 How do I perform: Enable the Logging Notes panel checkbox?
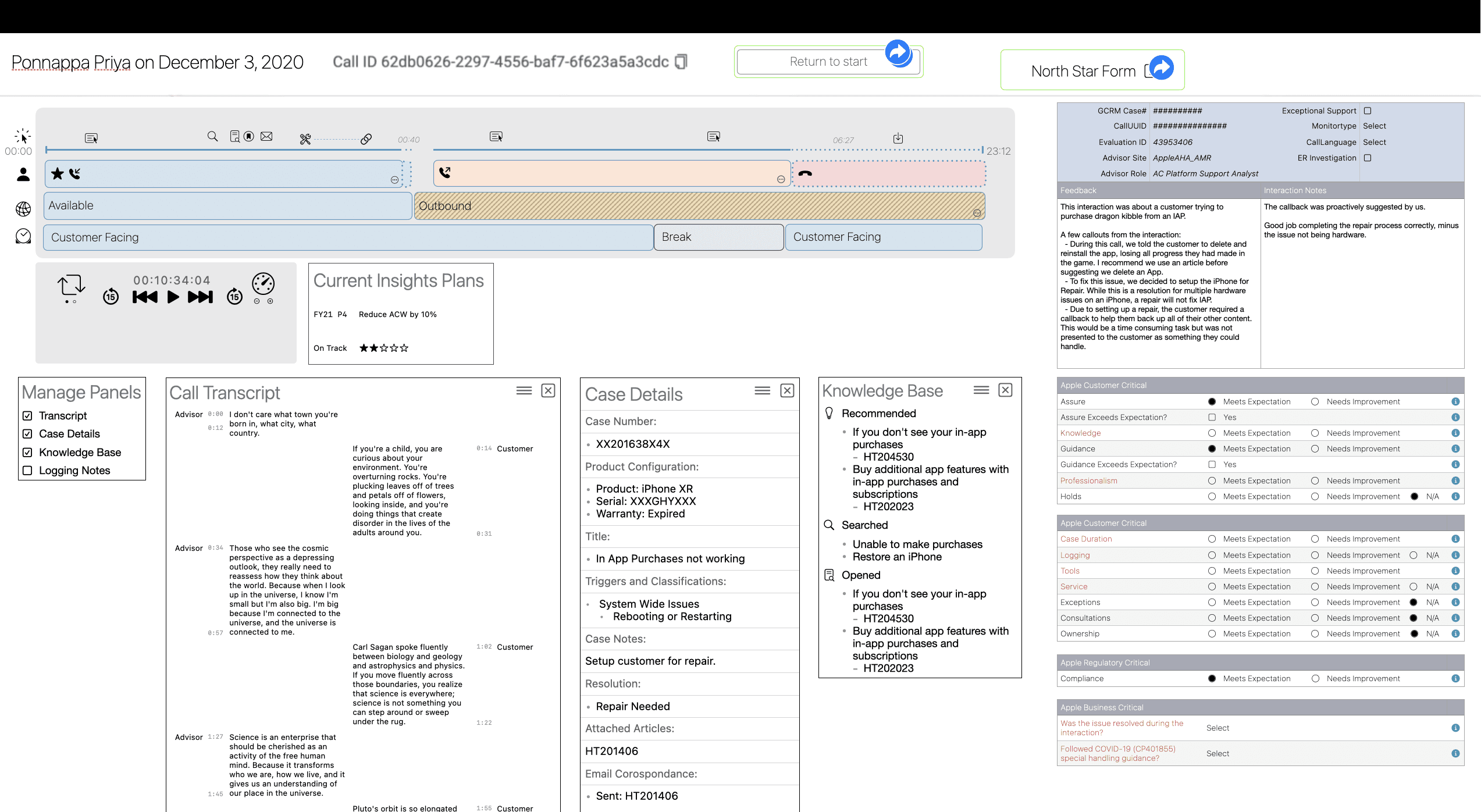click(27, 471)
